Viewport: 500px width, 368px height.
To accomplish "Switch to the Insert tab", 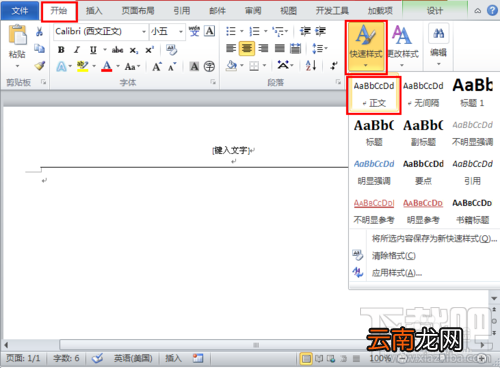I will (x=94, y=11).
